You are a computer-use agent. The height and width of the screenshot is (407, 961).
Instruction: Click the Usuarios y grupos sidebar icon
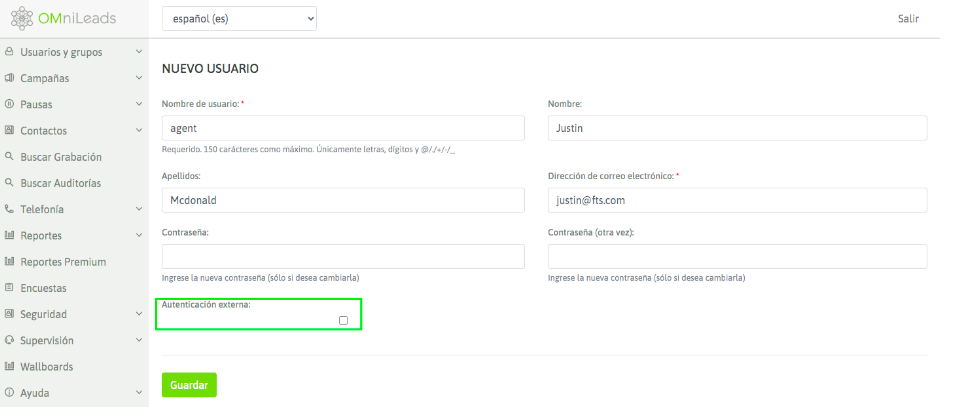coord(9,52)
